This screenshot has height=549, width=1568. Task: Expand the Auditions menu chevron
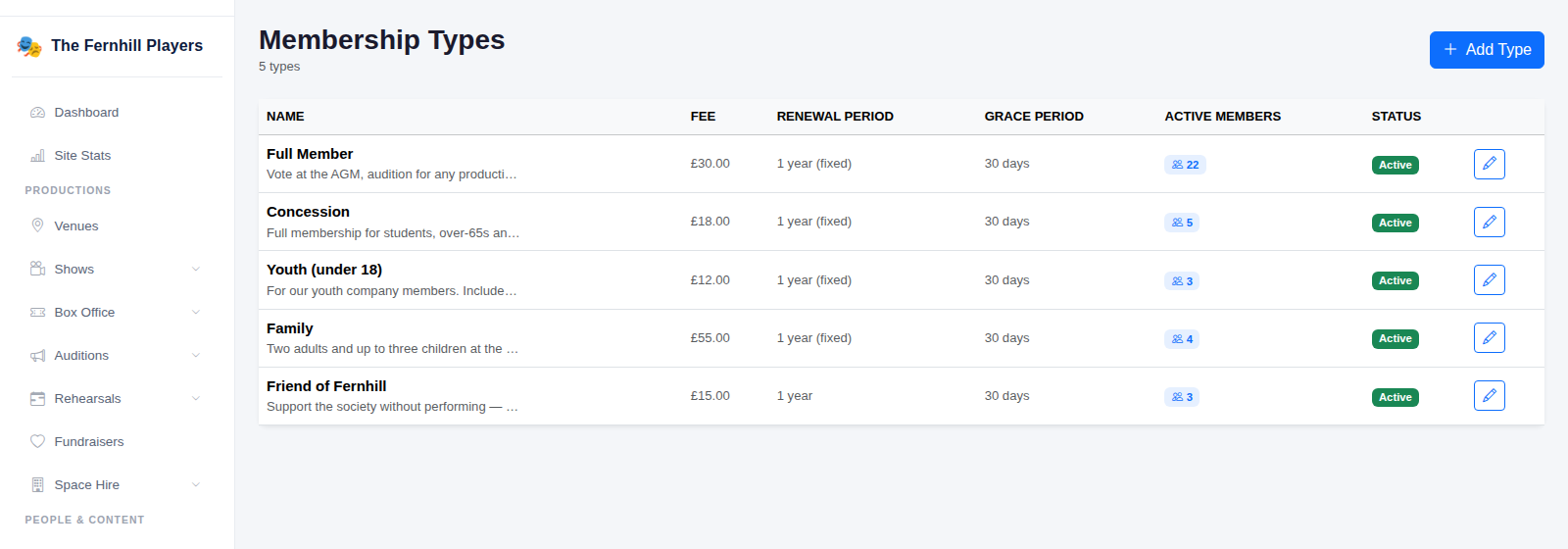click(x=196, y=356)
